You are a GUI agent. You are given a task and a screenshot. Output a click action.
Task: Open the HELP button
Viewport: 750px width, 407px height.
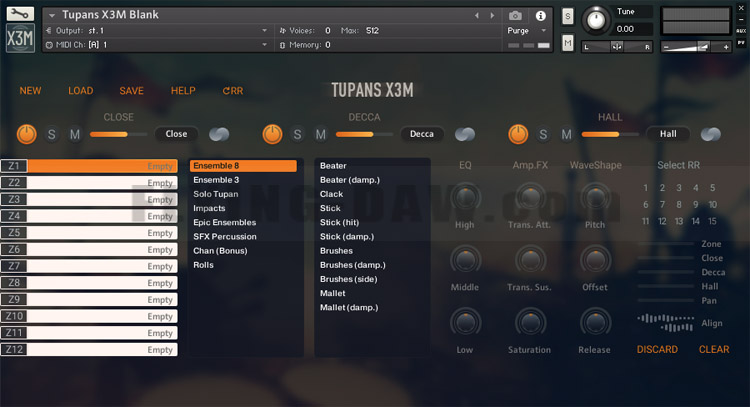coord(183,91)
